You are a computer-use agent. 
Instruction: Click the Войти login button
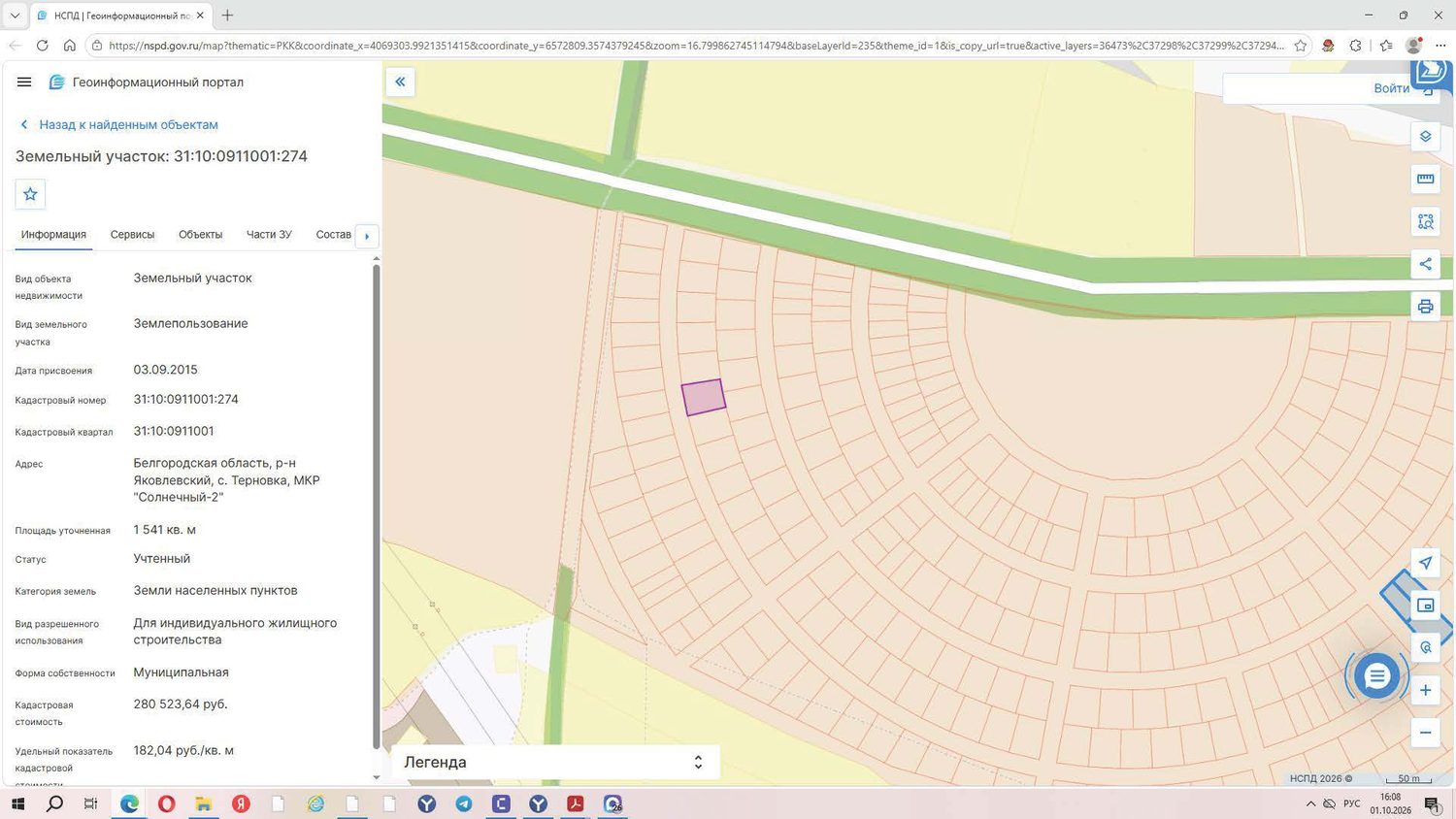tap(1392, 88)
